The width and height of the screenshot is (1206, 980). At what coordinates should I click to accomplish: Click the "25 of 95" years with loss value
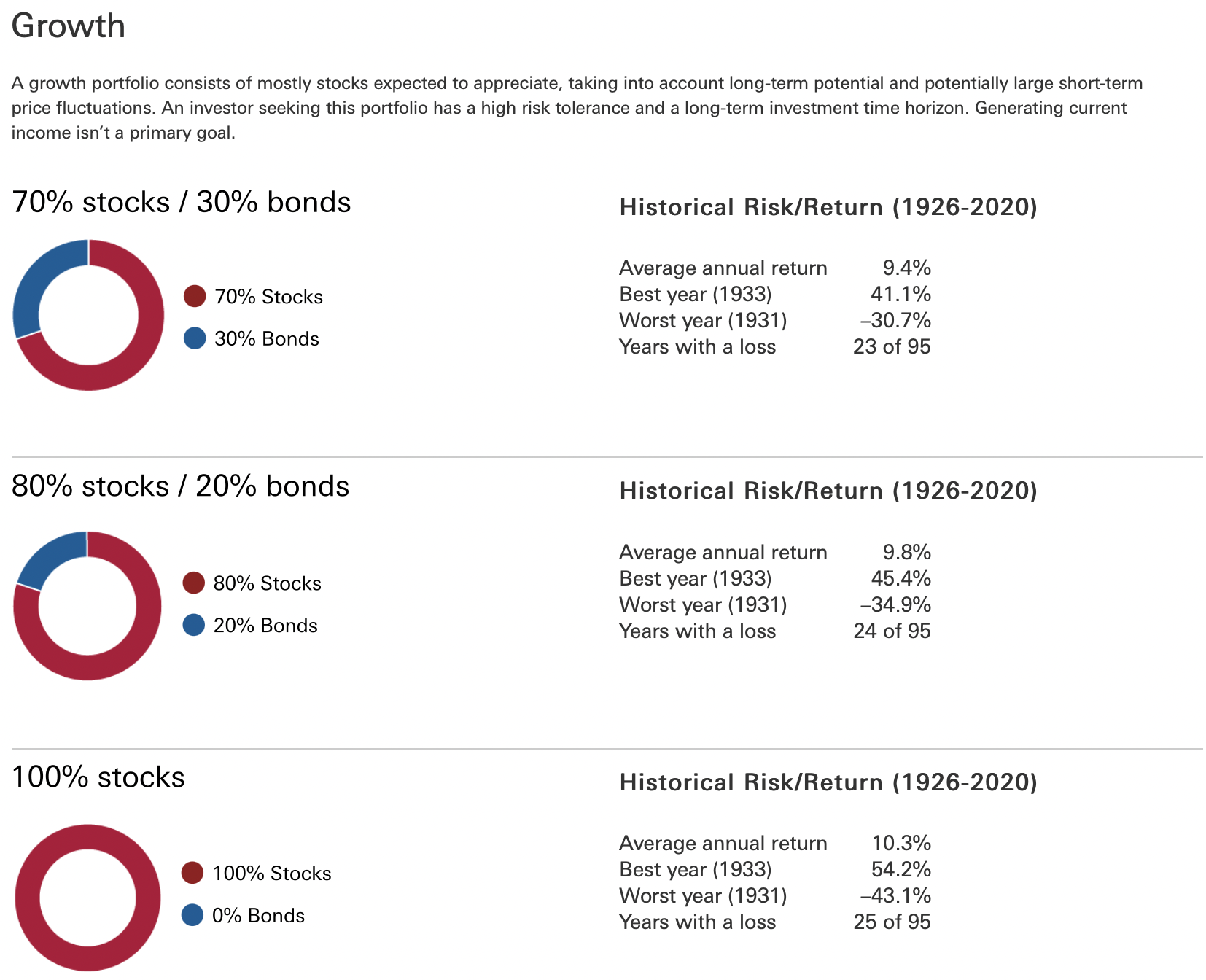[x=892, y=922]
